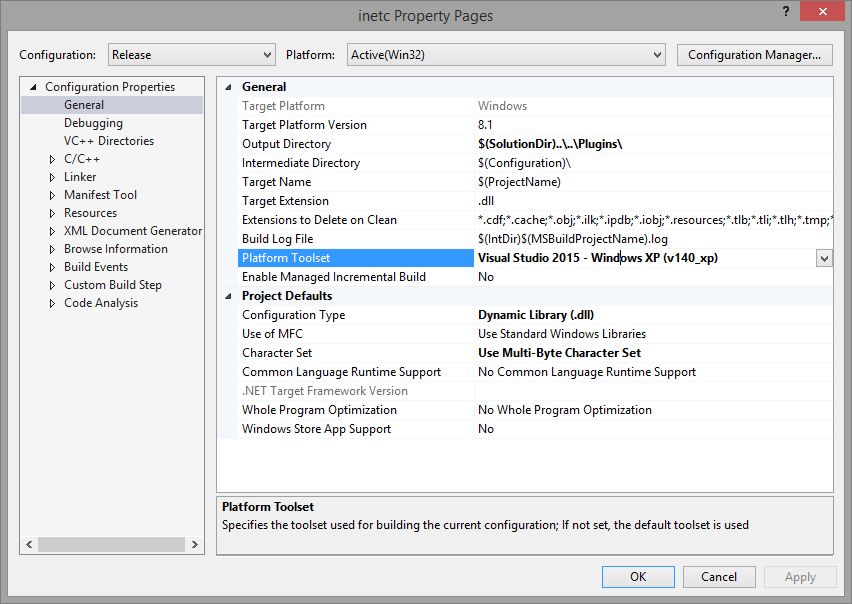This screenshot has height=604, width=852.
Task: Select the Browse Information tree item label
Action: click(x=116, y=248)
